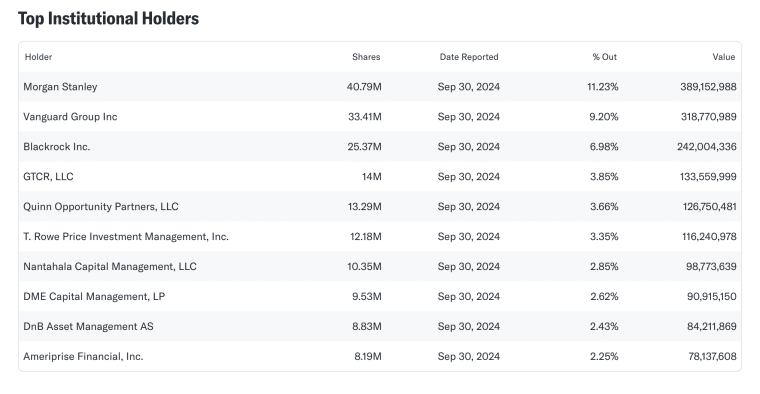
Task: Click the 25.37M shares value
Action: click(364, 147)
